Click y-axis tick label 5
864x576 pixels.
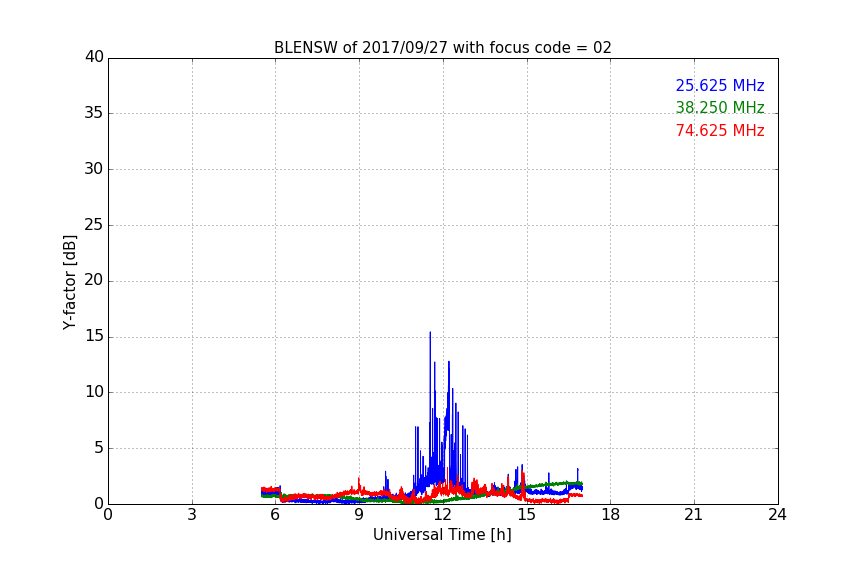(99, 448)
